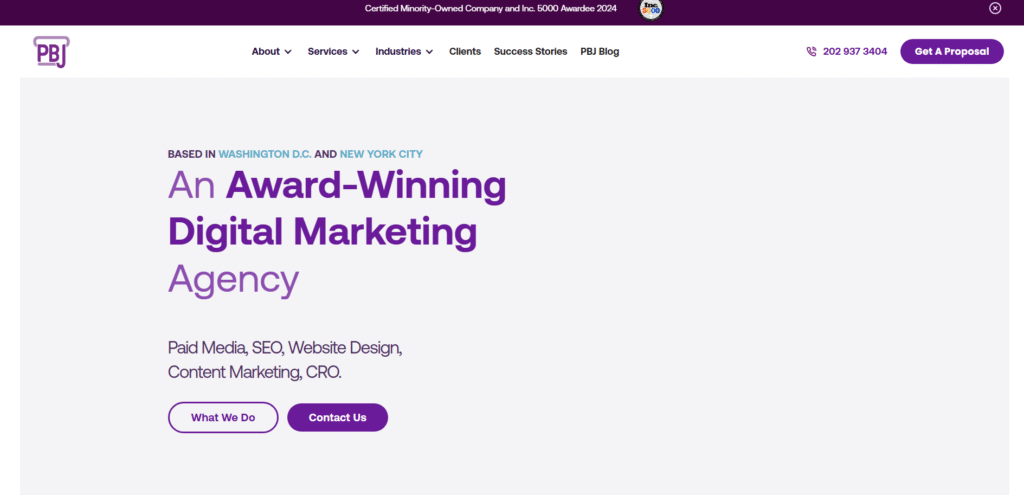Screen dimensions: 1024x495
Task: Click the Inc. 5000 badge in the banner
Action: tap(650, 8)
